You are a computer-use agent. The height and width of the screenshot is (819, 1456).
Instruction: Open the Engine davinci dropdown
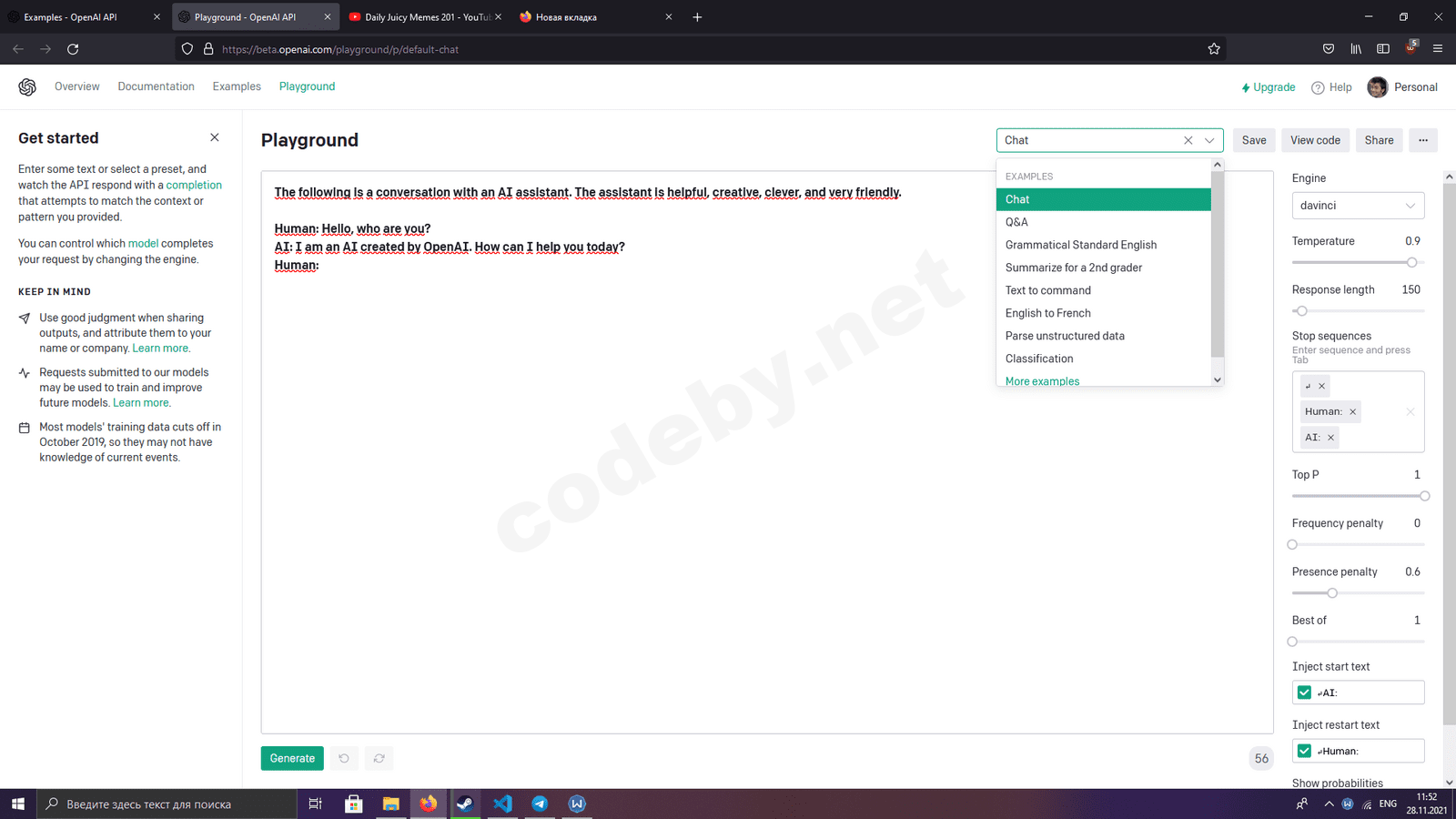(1357, 205)
